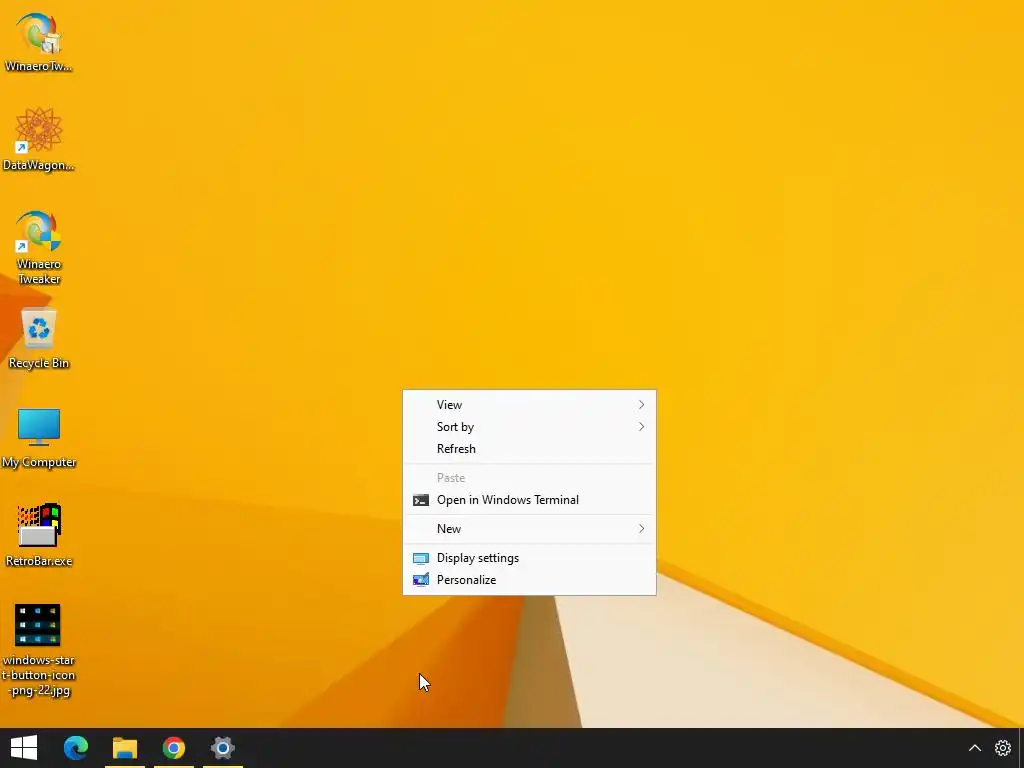The image size is (1024, 768).
Task: Select the DataWagon desktop shortcut
Action: [39, 139]
